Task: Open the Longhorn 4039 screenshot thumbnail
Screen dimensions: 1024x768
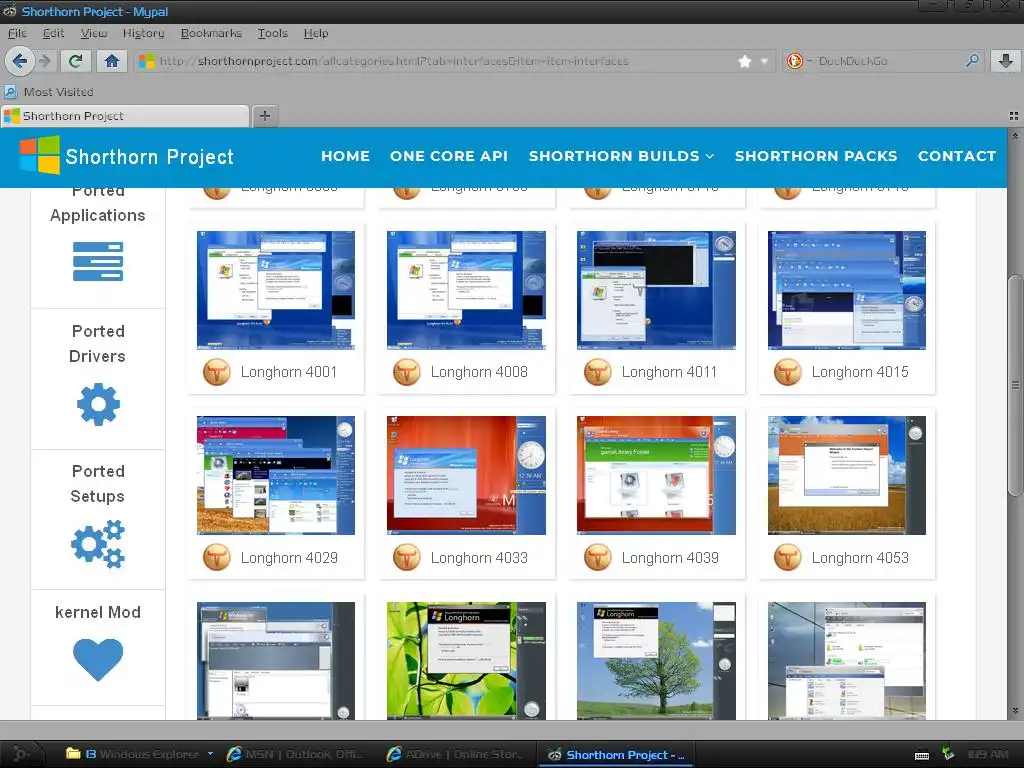Action: click(656, 475)
